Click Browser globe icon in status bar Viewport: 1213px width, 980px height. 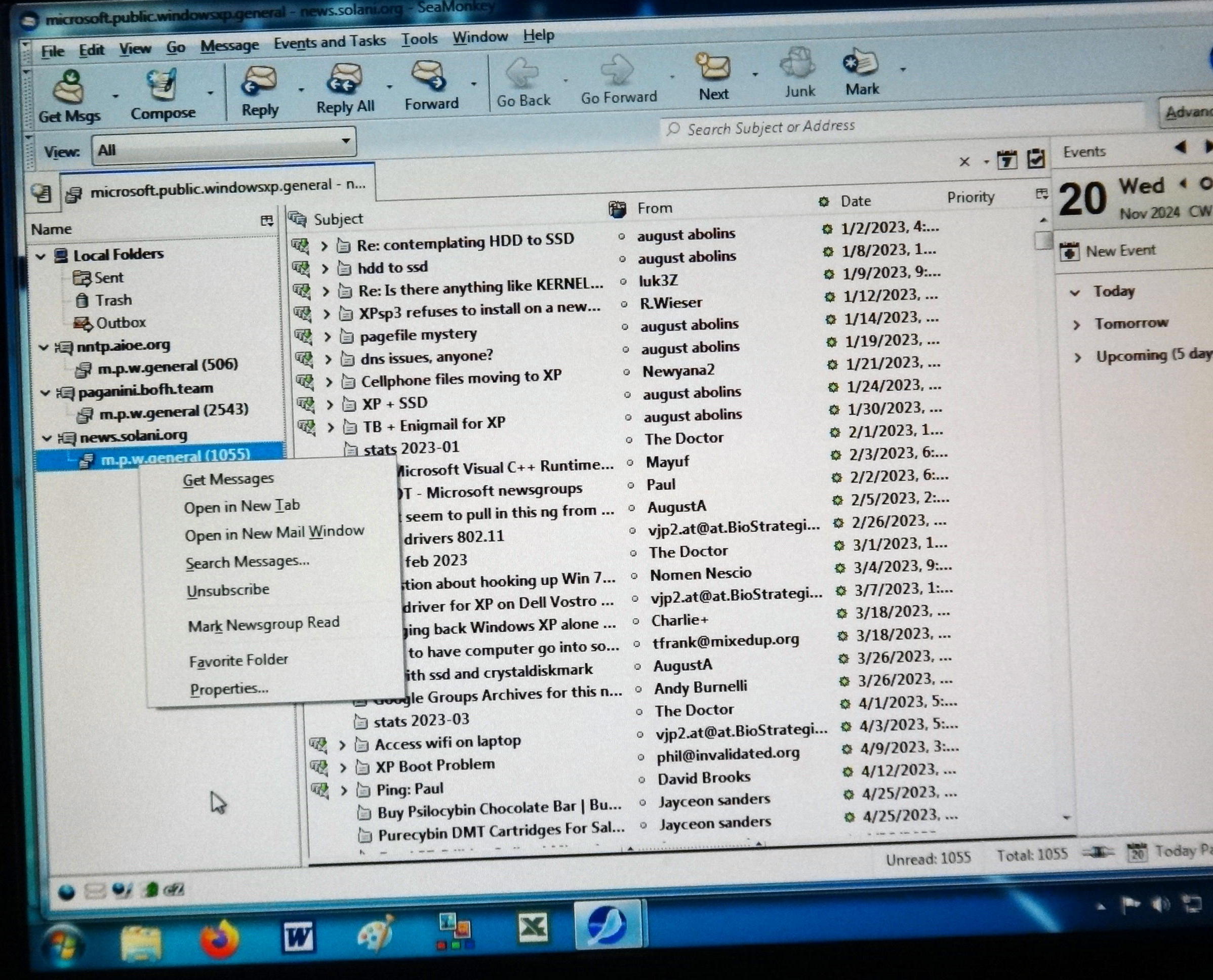[x=67, y=892]
